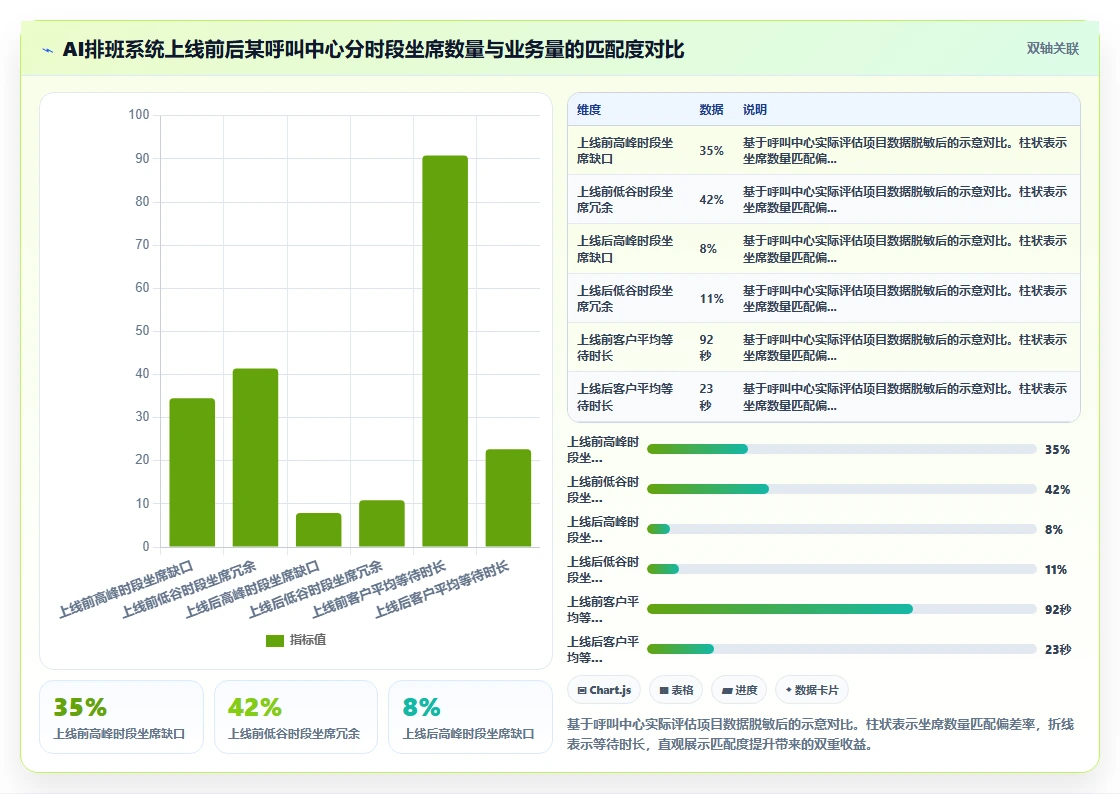Click the y-axis label 50
Screen dimensions: 1120x794
[x=142, y=331]
